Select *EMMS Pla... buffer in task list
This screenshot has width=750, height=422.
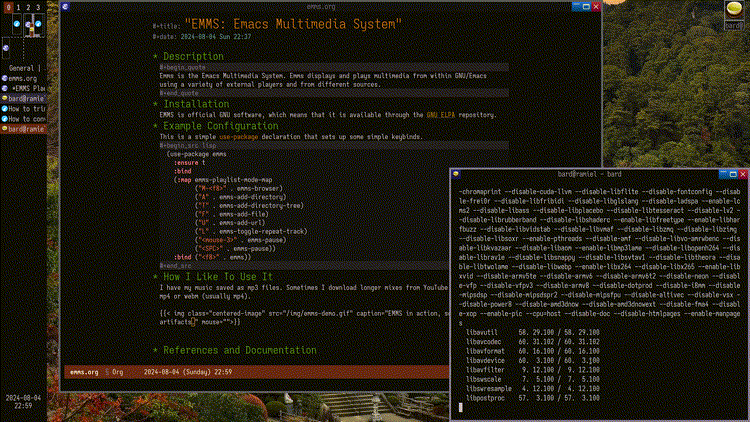pyautogui.click(x=23, y=89)
